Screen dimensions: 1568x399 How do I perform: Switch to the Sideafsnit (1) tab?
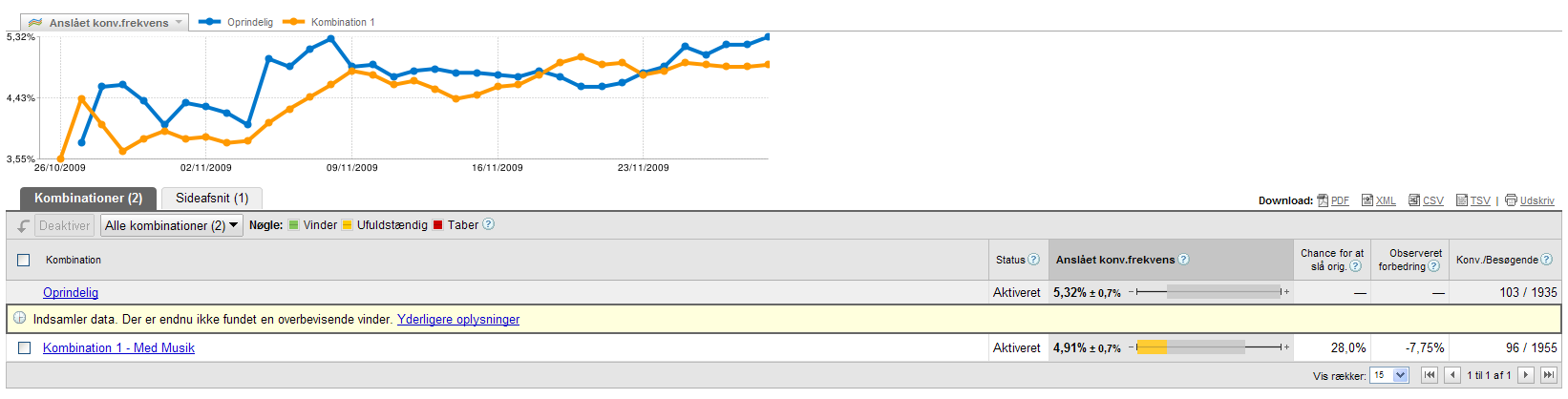coord(212,199)
